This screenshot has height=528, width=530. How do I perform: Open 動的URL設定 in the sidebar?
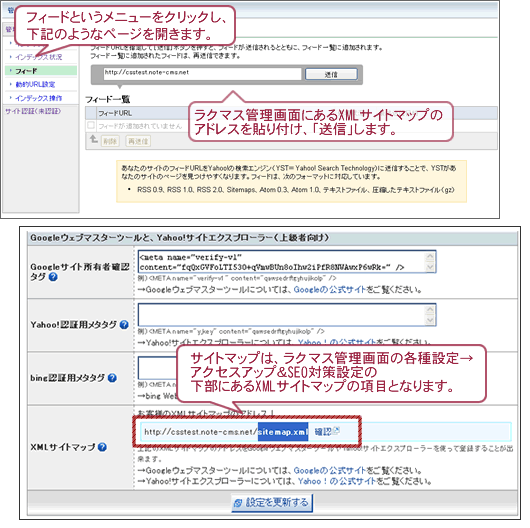(35, 85)
